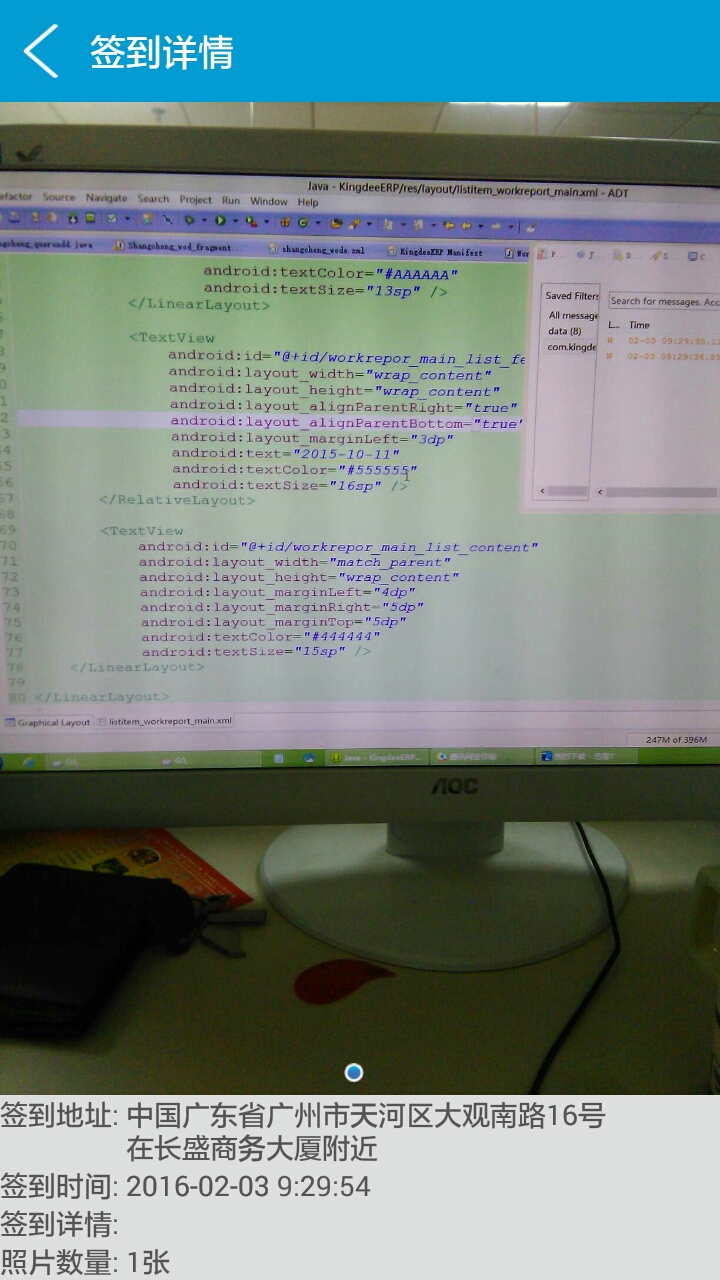Tap the 签到地址 label
This screenshot has height=1280, width=720.
pos(59,1115)
